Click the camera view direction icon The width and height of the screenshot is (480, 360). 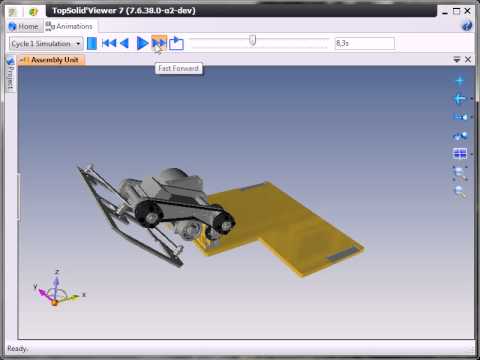pos(460,117)
